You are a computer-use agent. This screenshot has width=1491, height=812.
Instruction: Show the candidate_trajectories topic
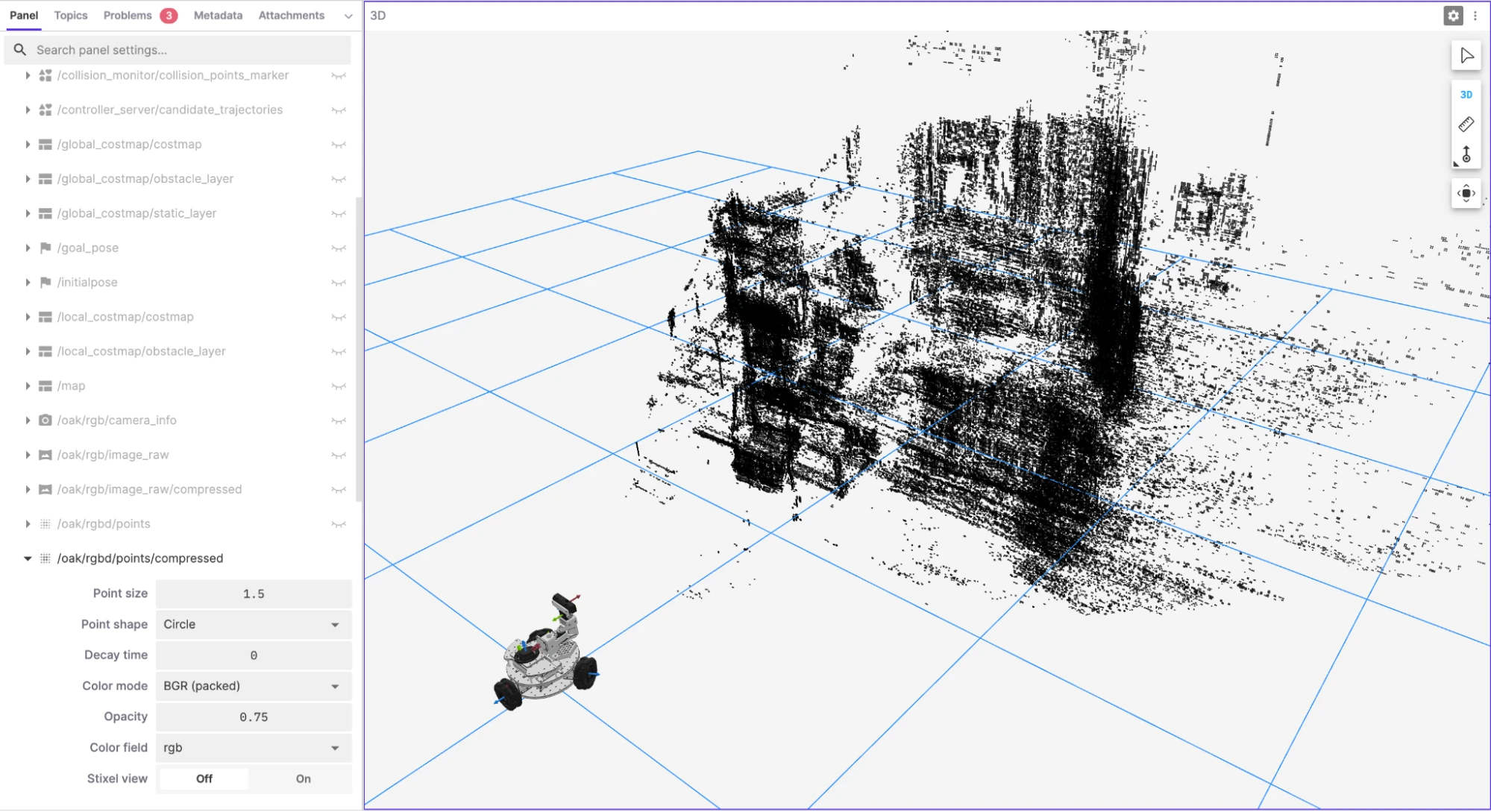point(339,110)
